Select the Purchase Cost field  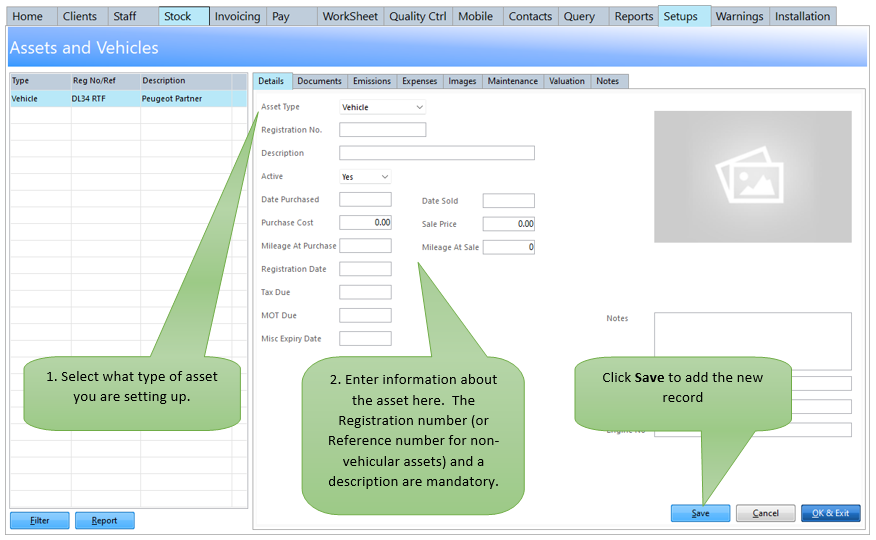(365, 223)
